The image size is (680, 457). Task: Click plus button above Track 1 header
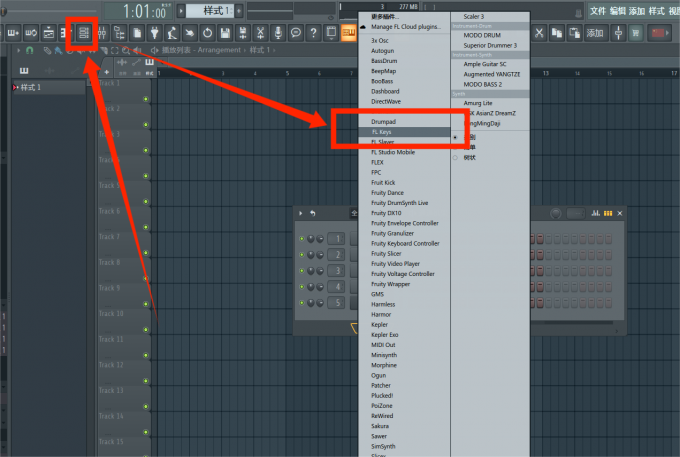pyautogui.click(x=107, y=72)
